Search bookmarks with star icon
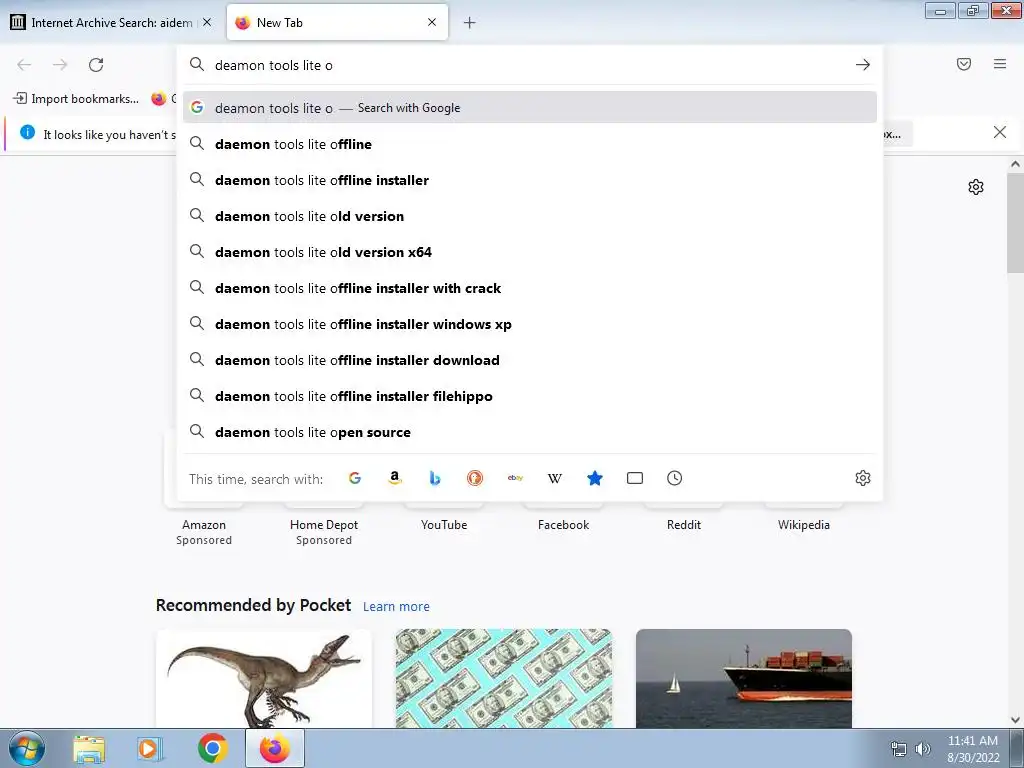1024x768 pixels. click(x=594, y=478)
